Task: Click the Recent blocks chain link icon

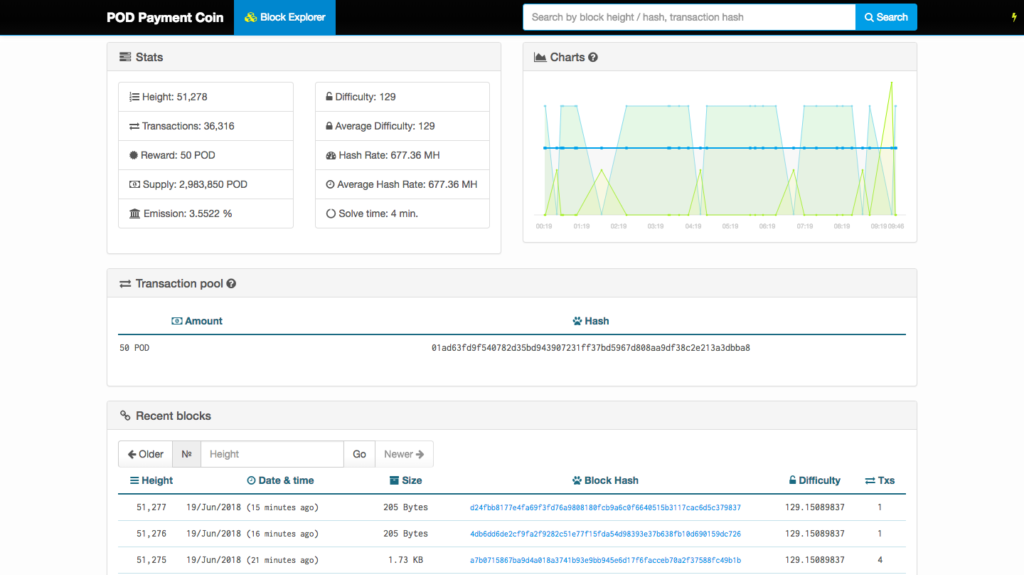Action: (125, 416)
